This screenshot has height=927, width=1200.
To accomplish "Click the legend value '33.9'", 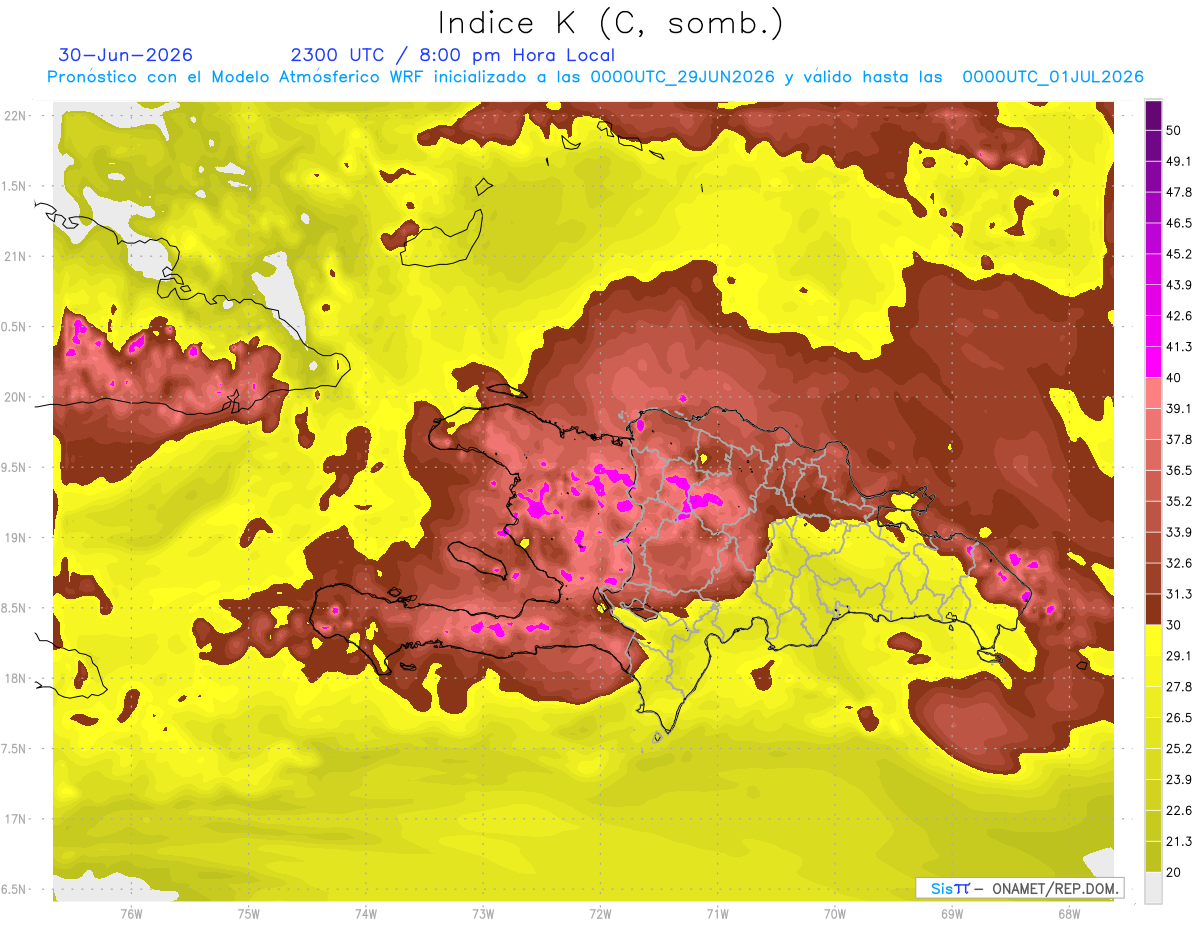I will pyautogui.click(x=1180, y=532).
